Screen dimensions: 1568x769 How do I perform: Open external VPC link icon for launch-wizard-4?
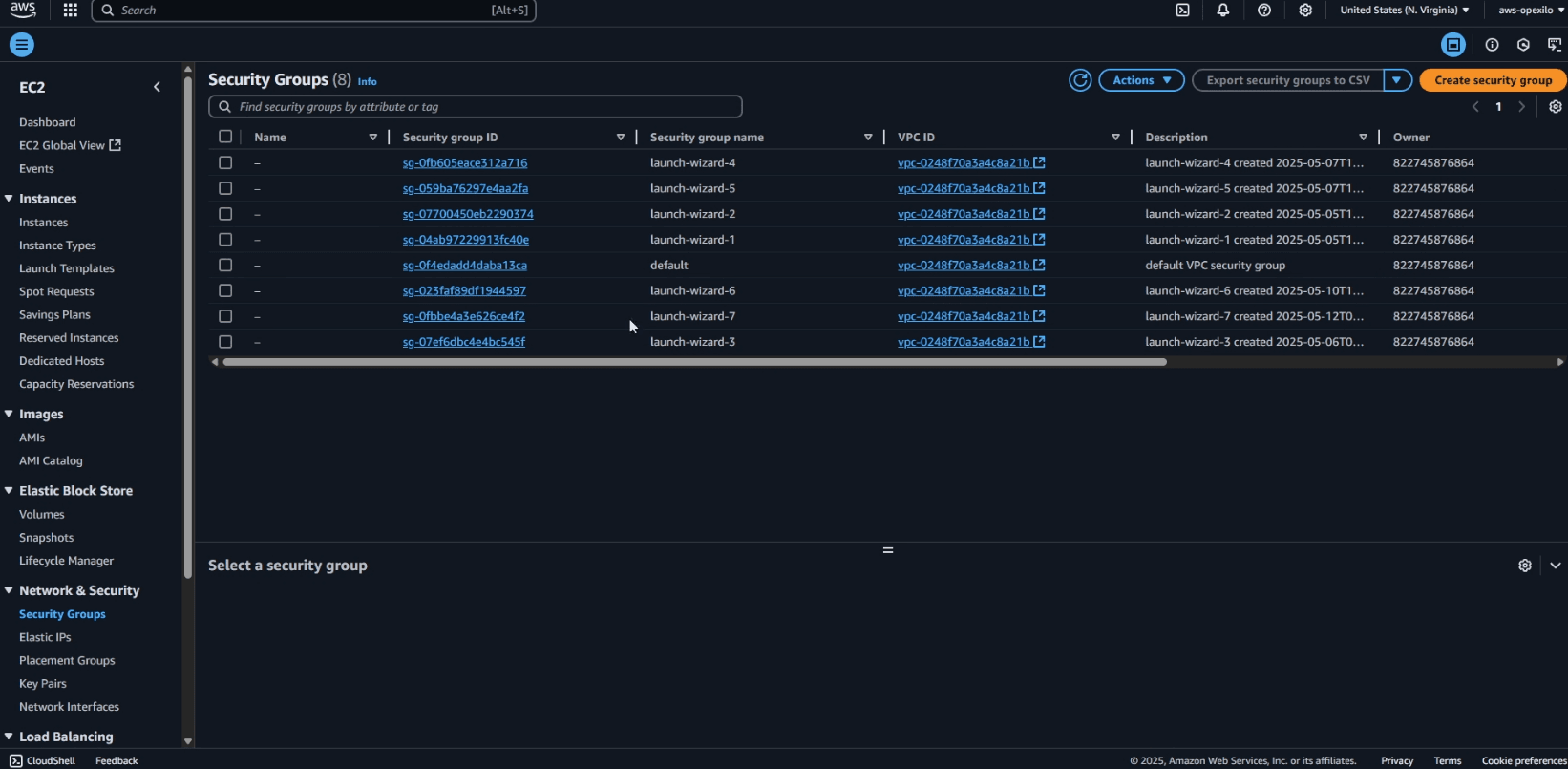click(x=1039, y=162)
